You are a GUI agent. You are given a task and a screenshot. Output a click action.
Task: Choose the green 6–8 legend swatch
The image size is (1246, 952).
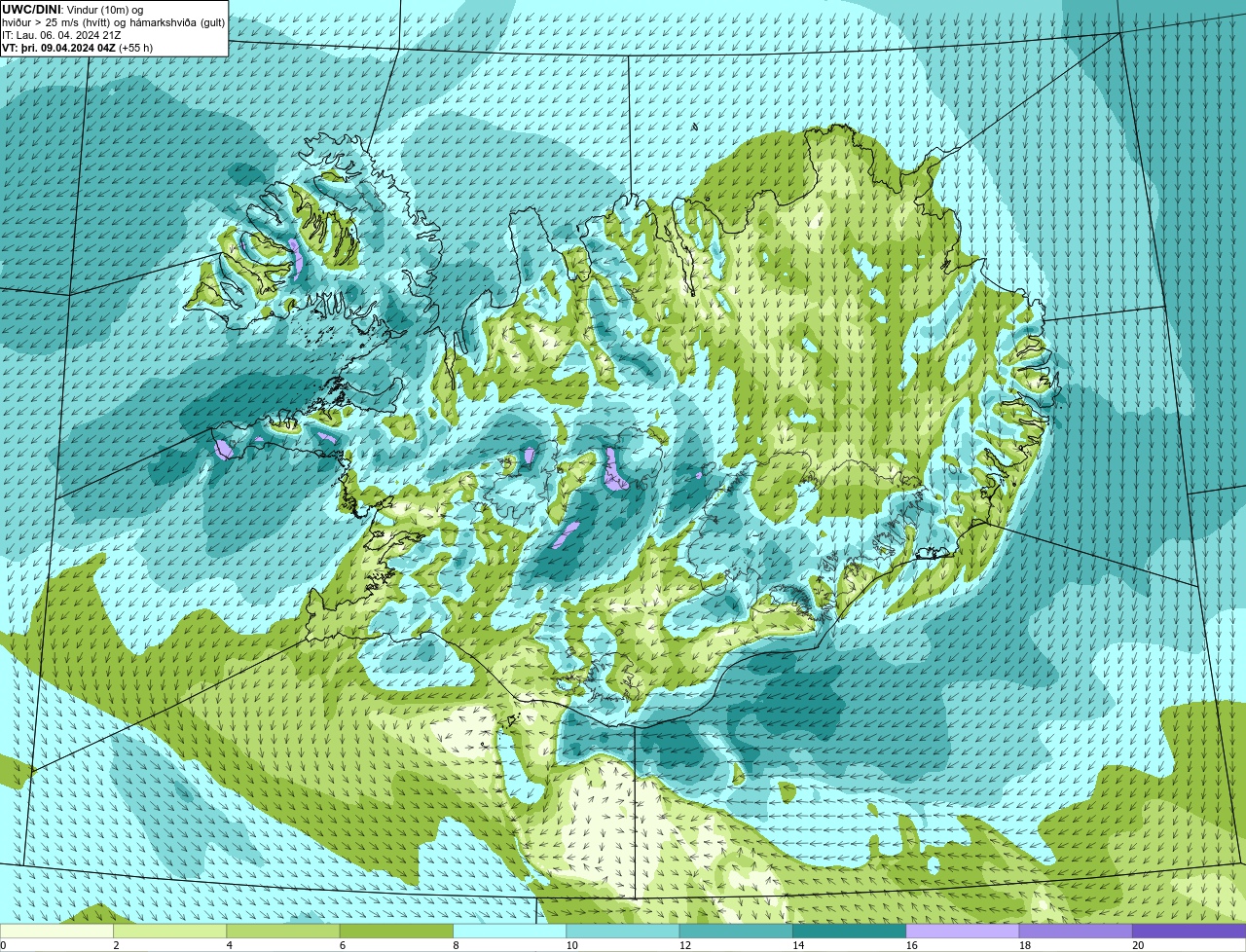(396, 932)
